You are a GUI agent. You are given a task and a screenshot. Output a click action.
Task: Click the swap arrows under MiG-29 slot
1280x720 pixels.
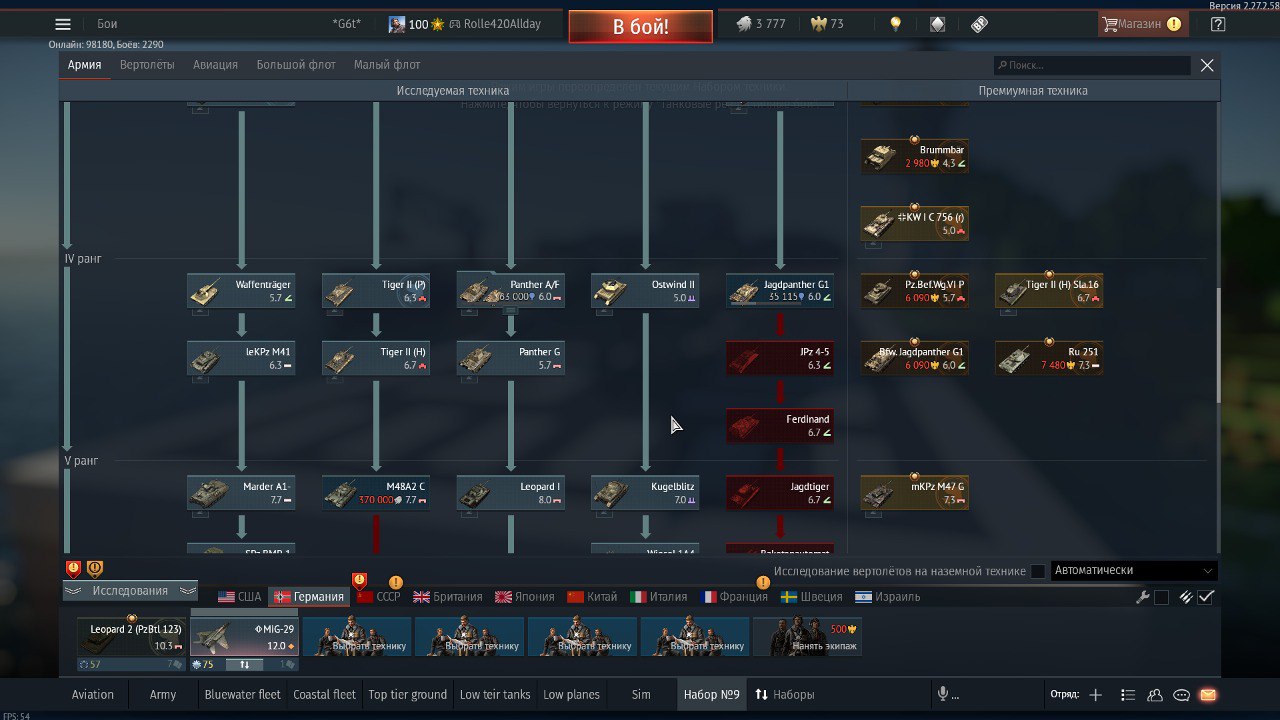coord(245,664)
